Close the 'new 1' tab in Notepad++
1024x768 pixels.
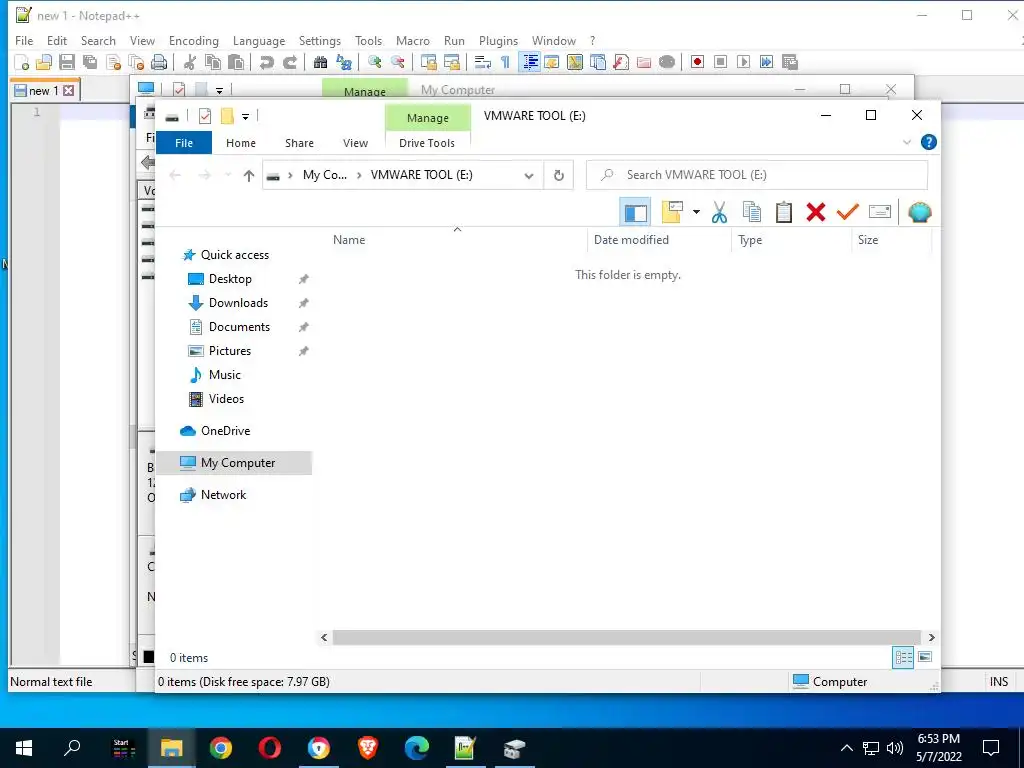69,91
